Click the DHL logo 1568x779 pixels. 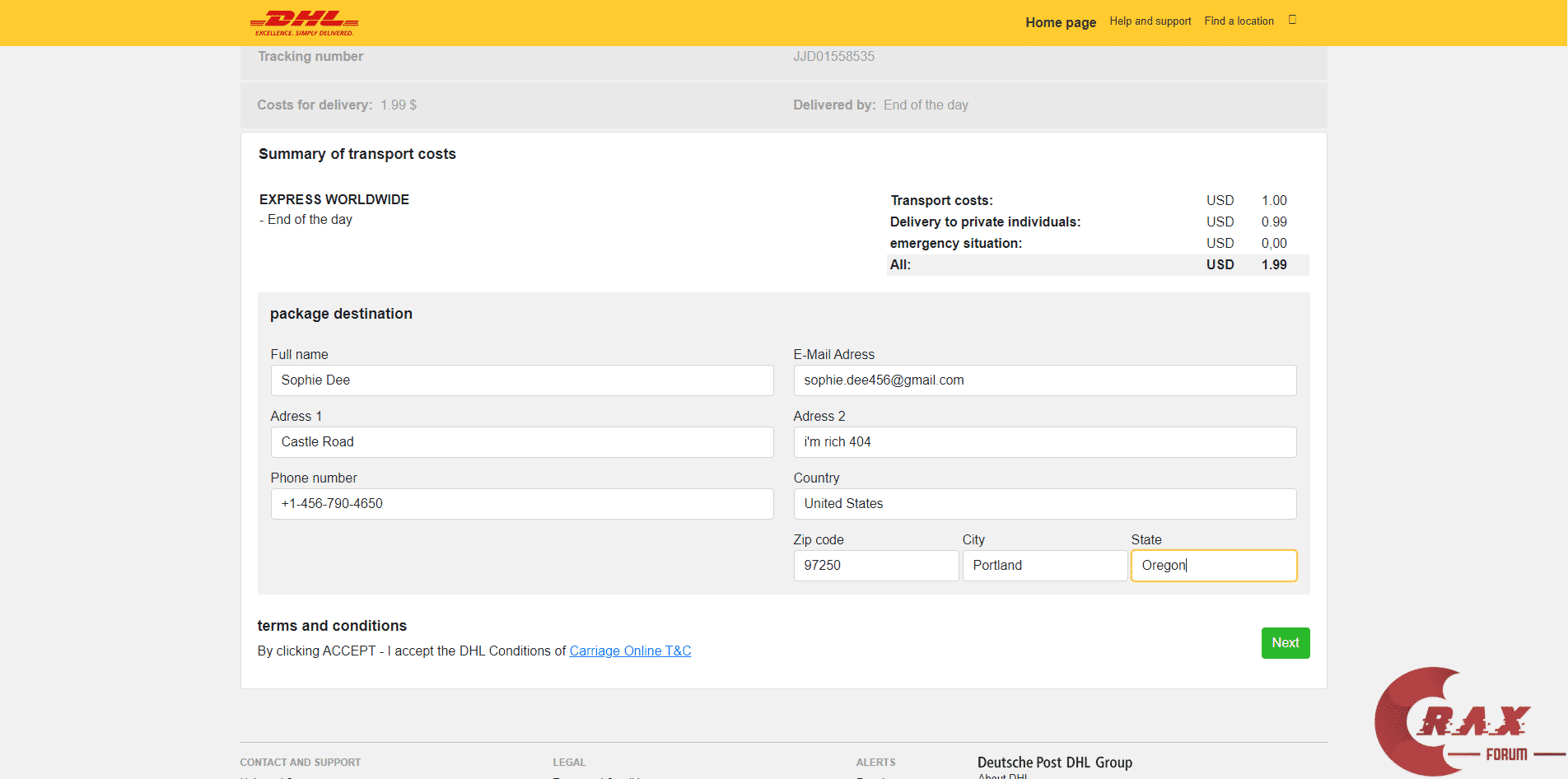coord(304,23)
